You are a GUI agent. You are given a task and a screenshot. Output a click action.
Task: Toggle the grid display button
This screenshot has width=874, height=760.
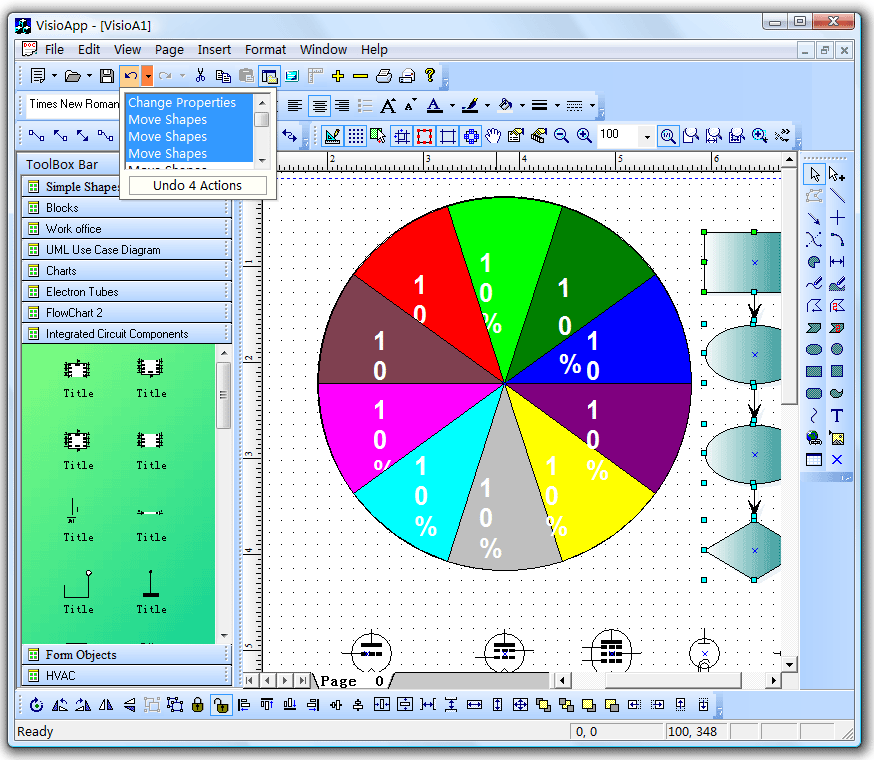pos(356,135)
